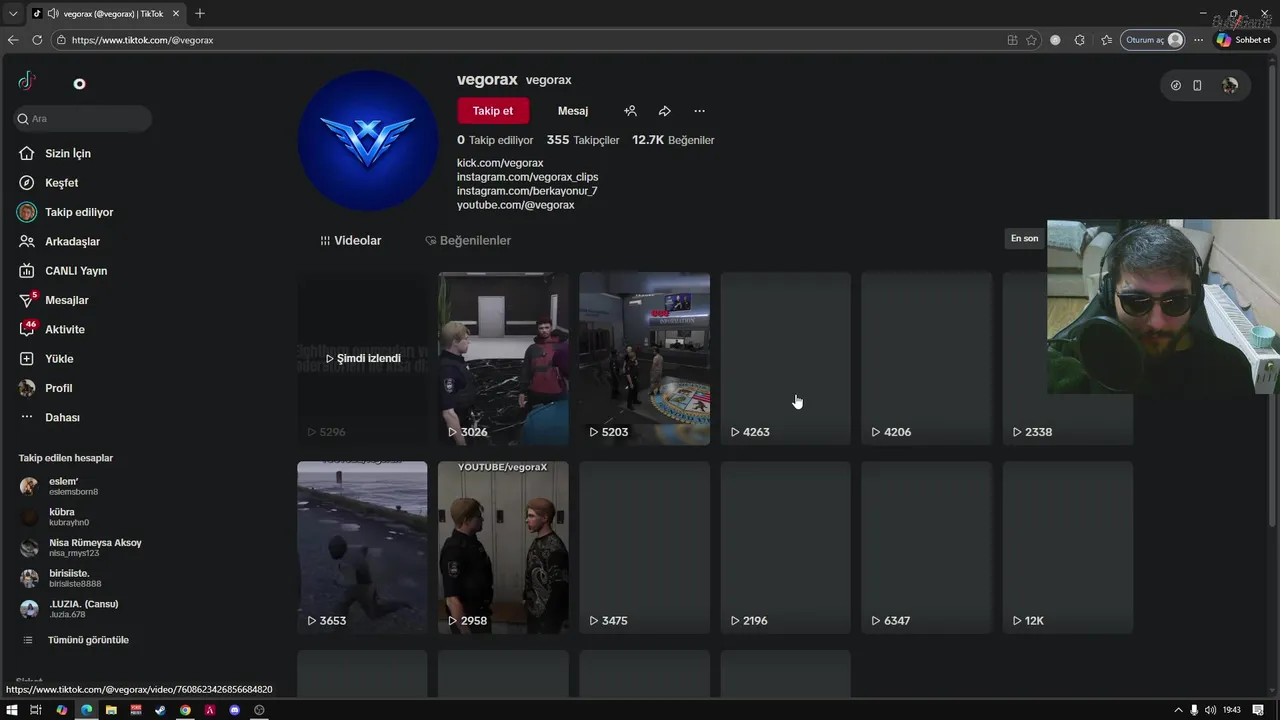Switch to the Beğenilenler tab

click(x=468, y=241)
